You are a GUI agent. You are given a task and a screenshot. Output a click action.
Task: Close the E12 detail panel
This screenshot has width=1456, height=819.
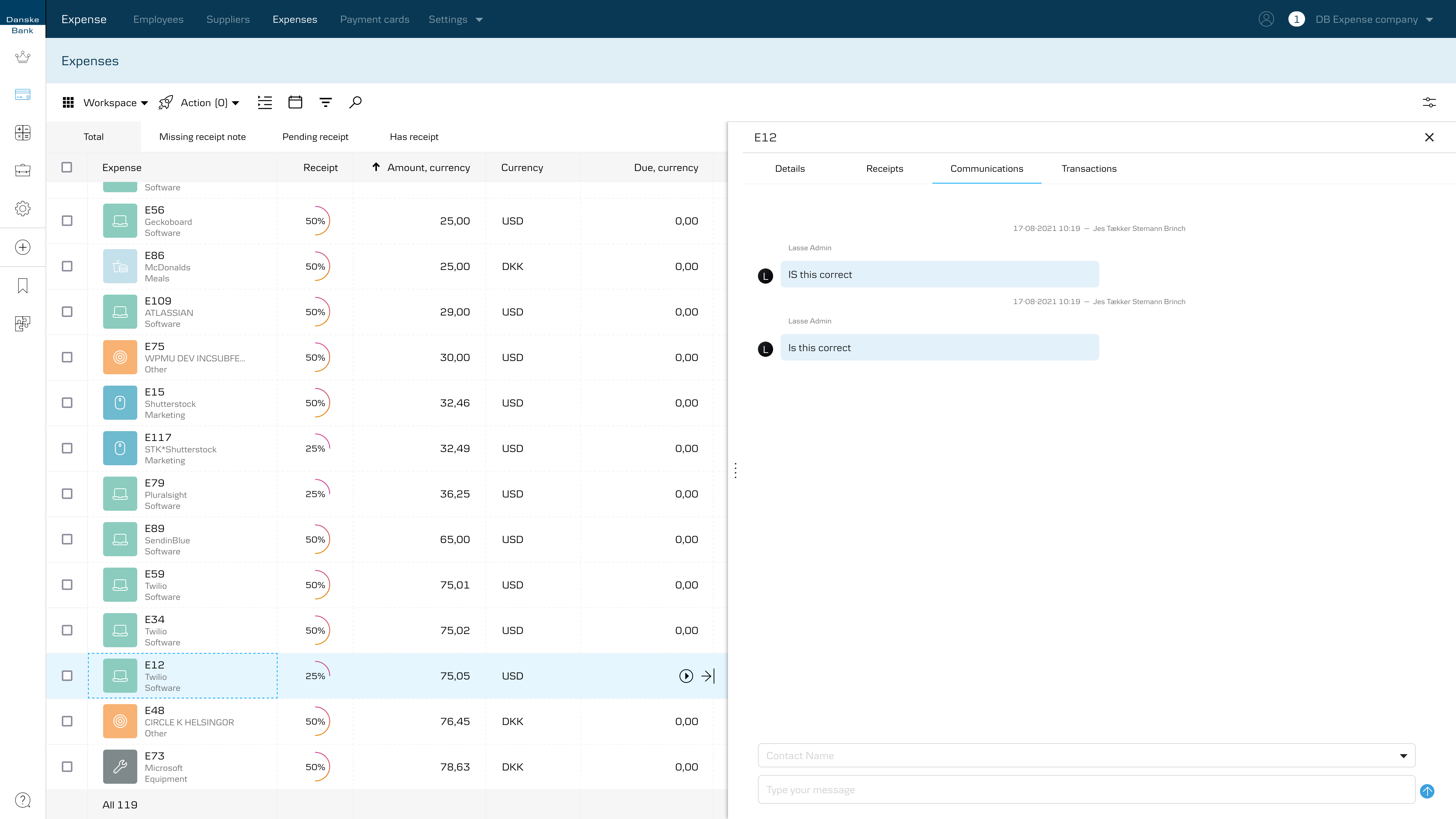(1429, 137)
